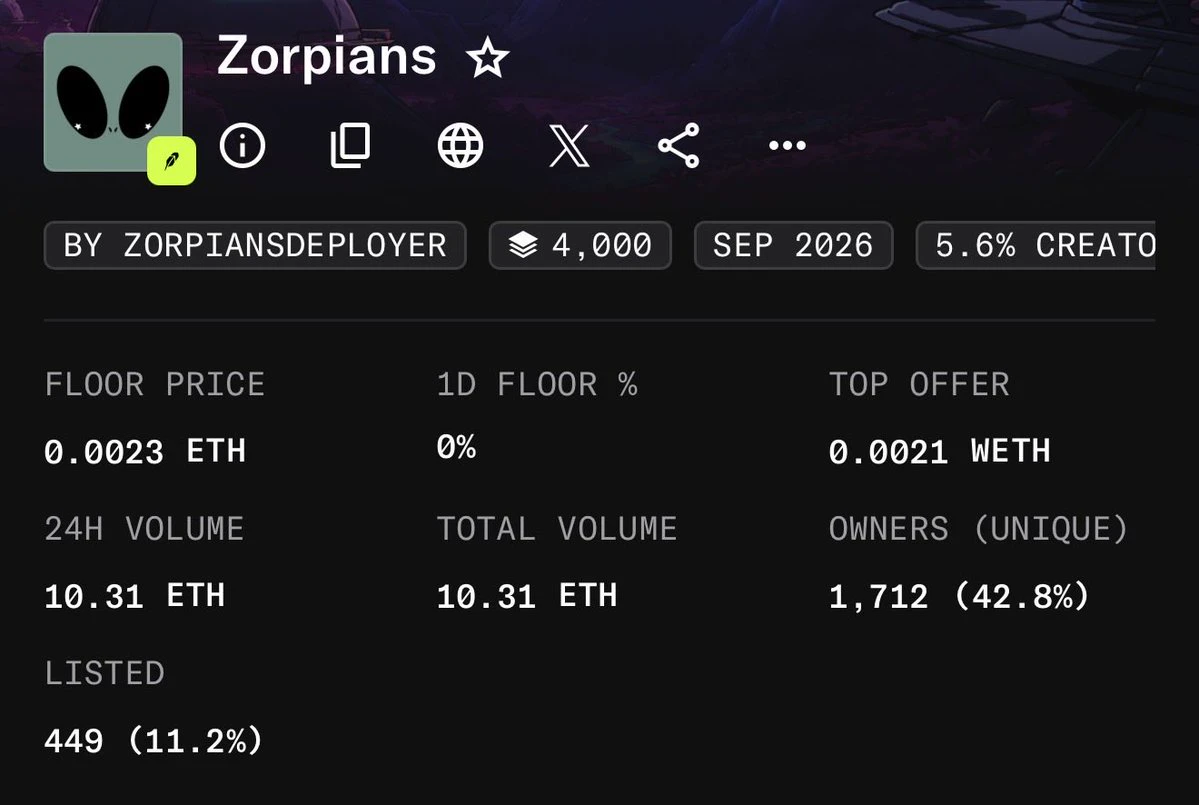Copy contract address with the copy icon
Viewport: 1199px width, 805px height.
(x=350, y=144)
